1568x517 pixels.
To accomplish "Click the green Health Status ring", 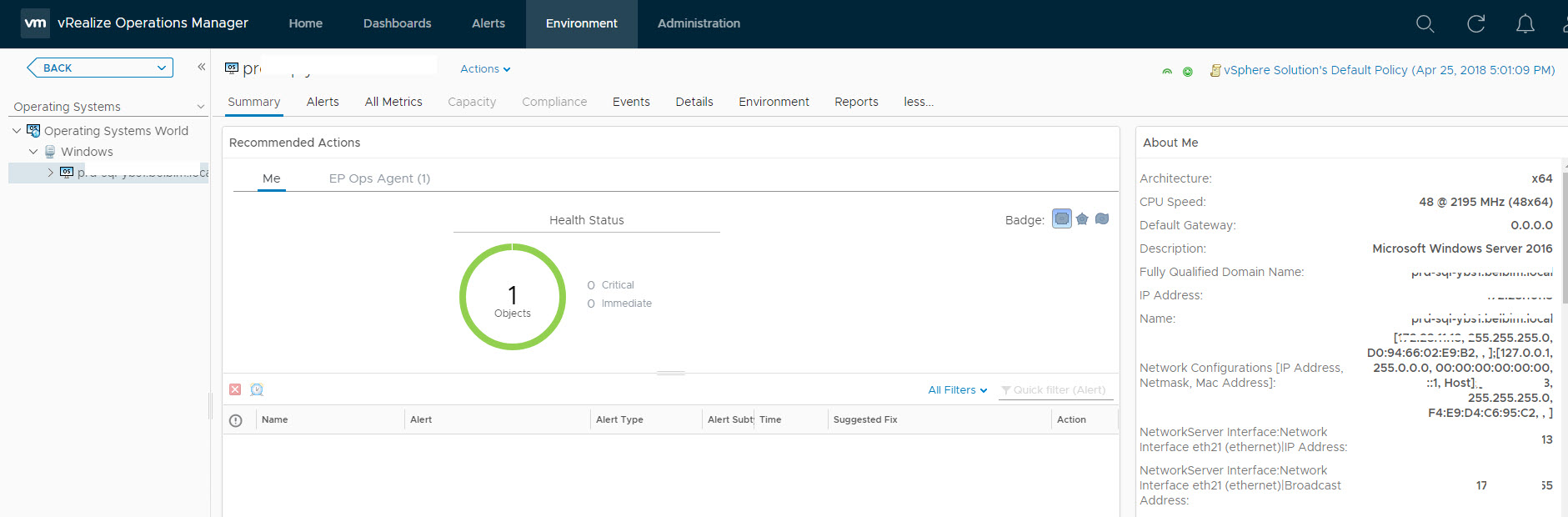I will [x=513, y=247].
